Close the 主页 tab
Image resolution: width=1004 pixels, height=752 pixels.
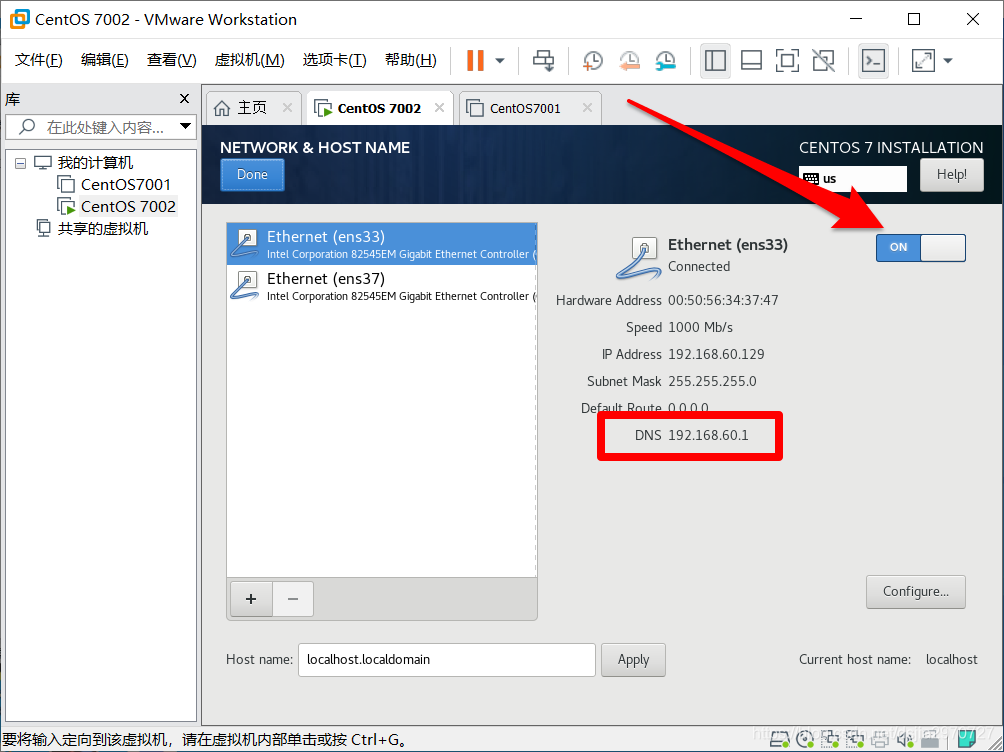[287, 108]
